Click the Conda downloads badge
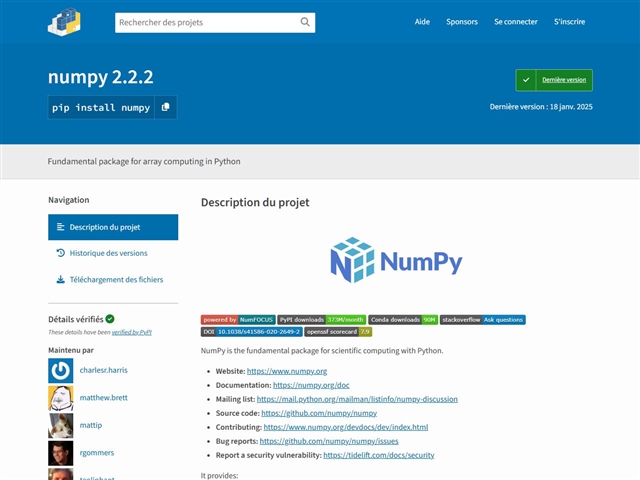640x480 pixels. point(403,320)
